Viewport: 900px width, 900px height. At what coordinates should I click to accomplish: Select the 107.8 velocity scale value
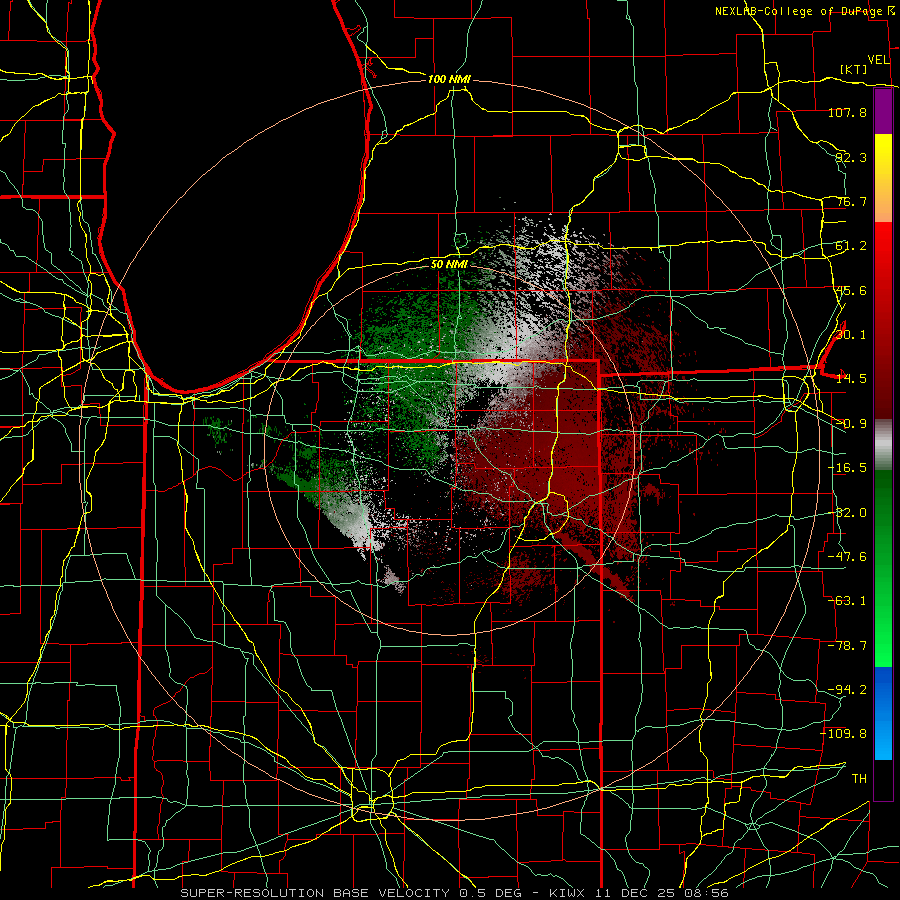(847, 112)
